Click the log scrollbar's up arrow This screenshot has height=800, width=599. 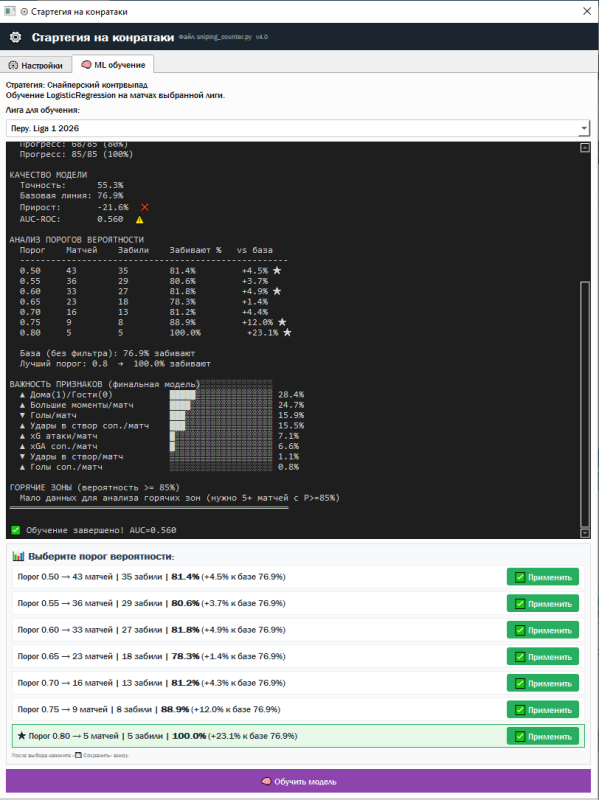click(585, 148)
